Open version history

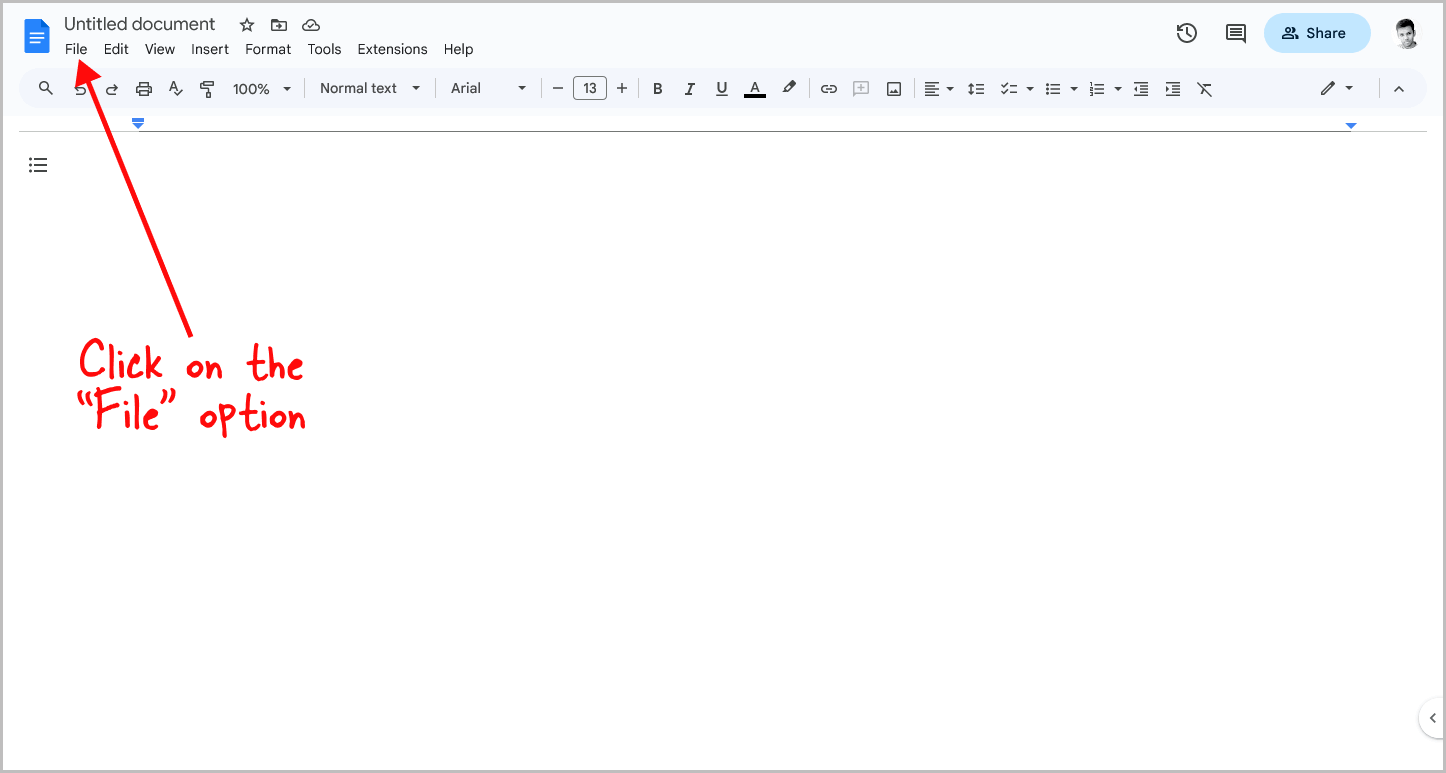click(x=1186, y=33)
